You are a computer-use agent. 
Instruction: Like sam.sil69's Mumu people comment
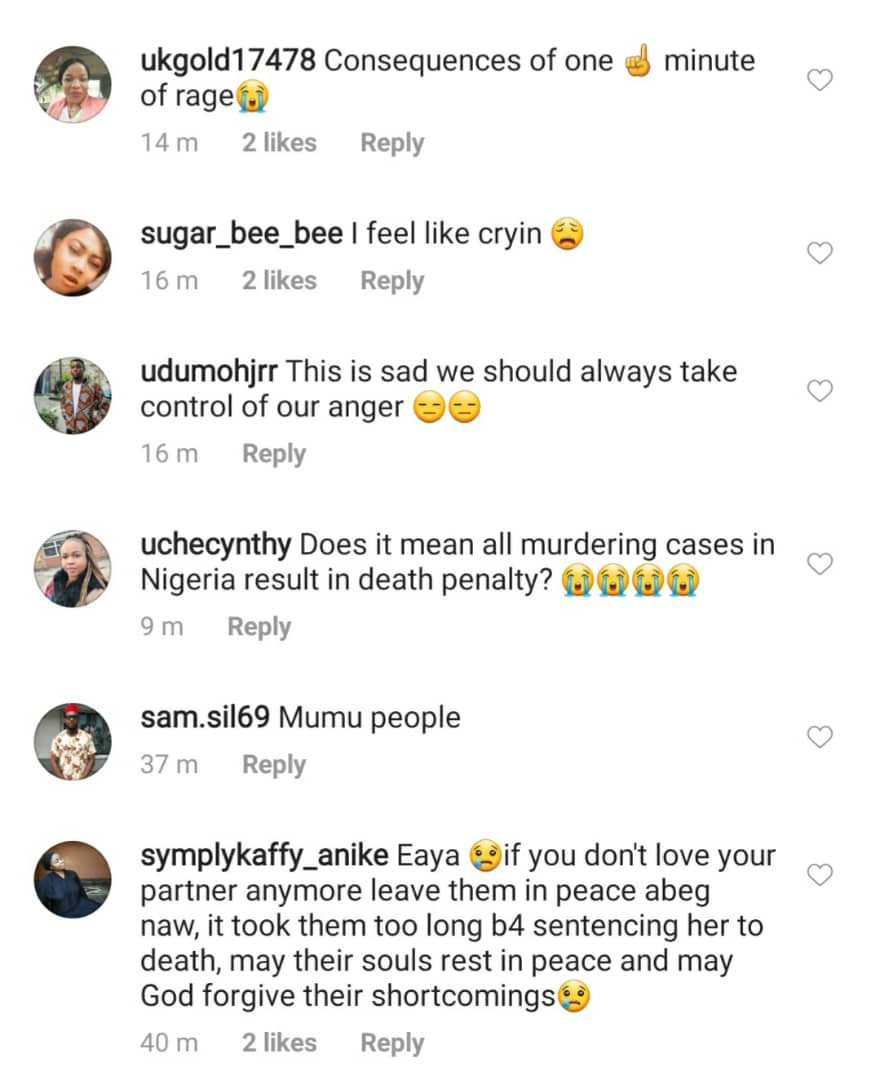coord(819,737)
